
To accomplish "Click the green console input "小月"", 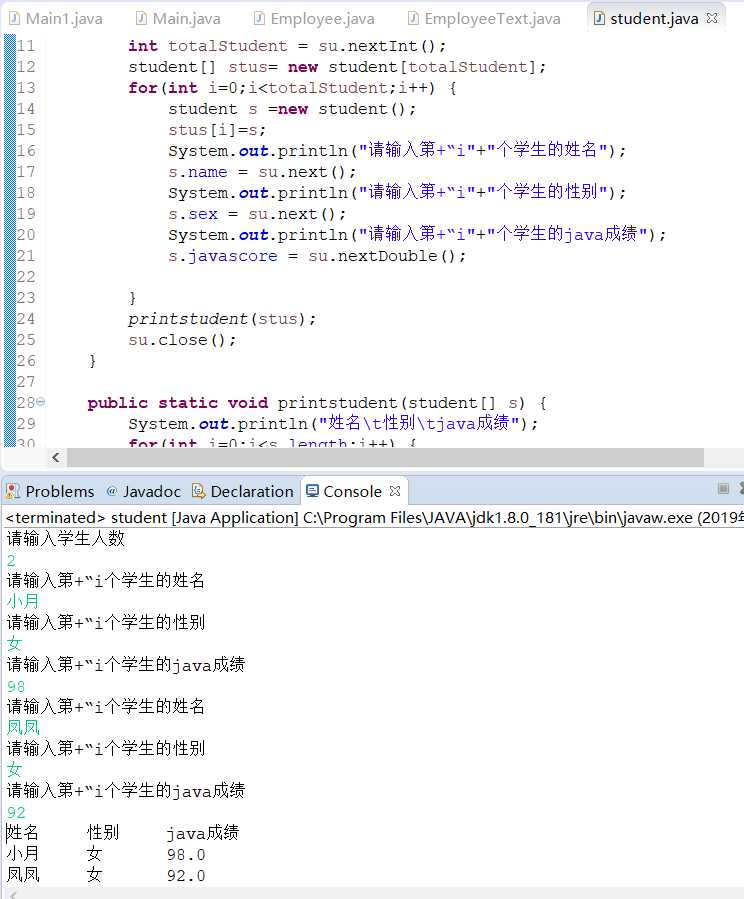I will tap(23, 601).
